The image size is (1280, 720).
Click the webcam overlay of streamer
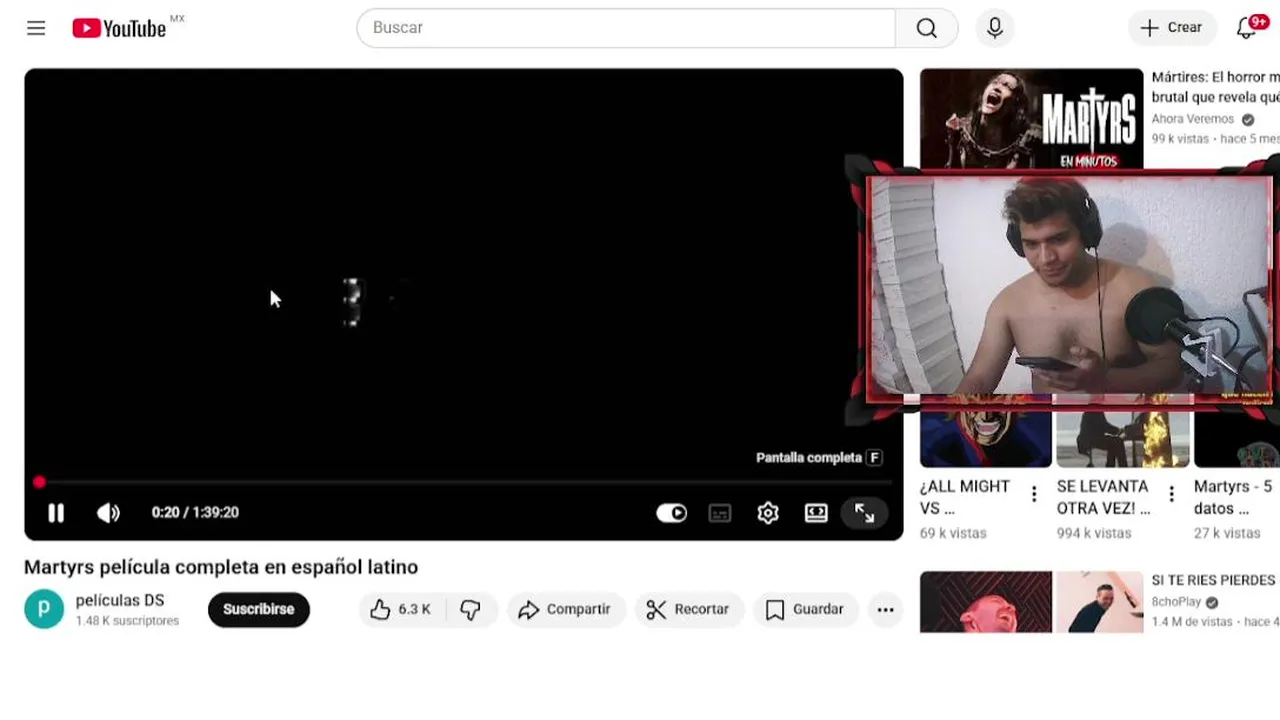pos(1070,289)
